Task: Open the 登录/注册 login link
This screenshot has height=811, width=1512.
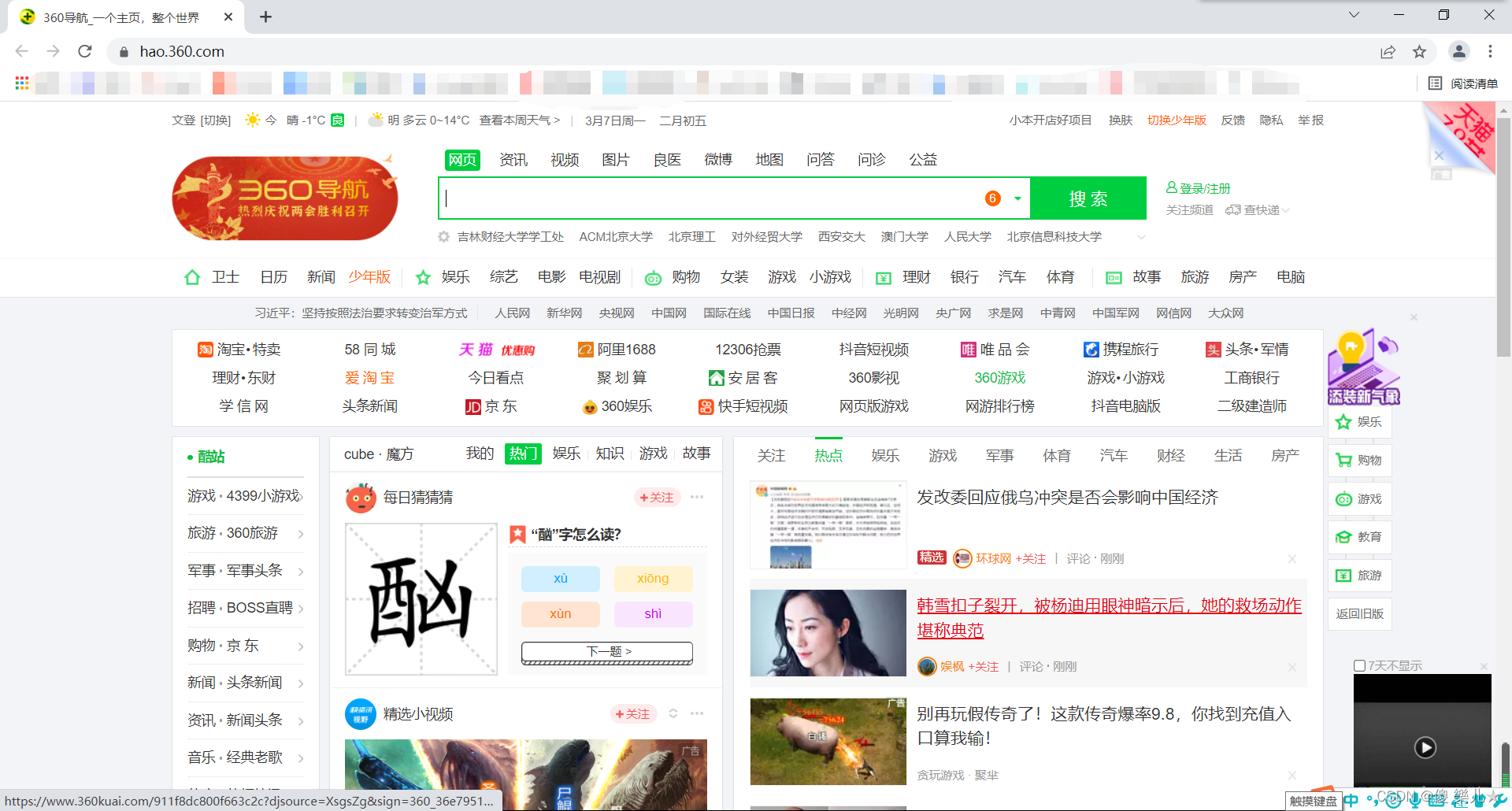Action: pyautogui.click(x=1198, y=188)
